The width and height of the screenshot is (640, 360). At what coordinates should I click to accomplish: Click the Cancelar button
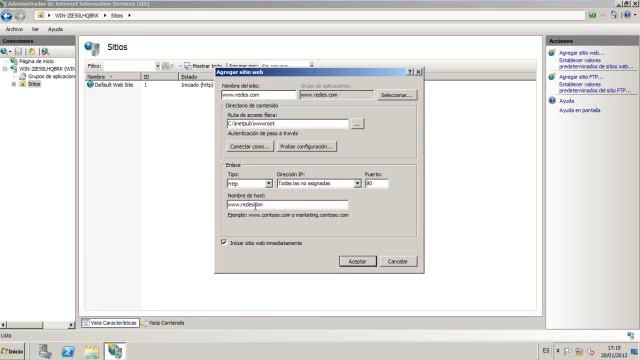[x=398, y=261]
